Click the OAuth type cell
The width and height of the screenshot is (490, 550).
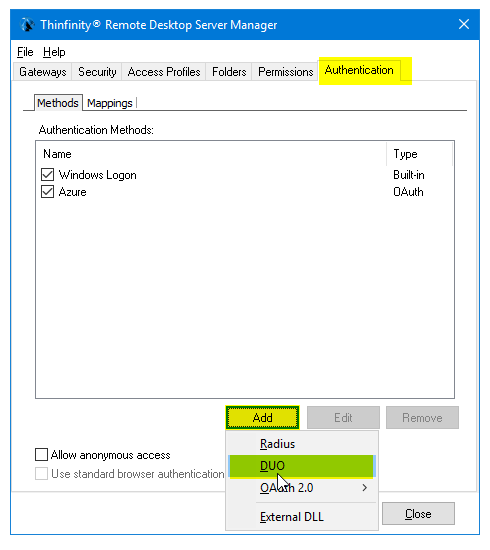coord(408,192)
